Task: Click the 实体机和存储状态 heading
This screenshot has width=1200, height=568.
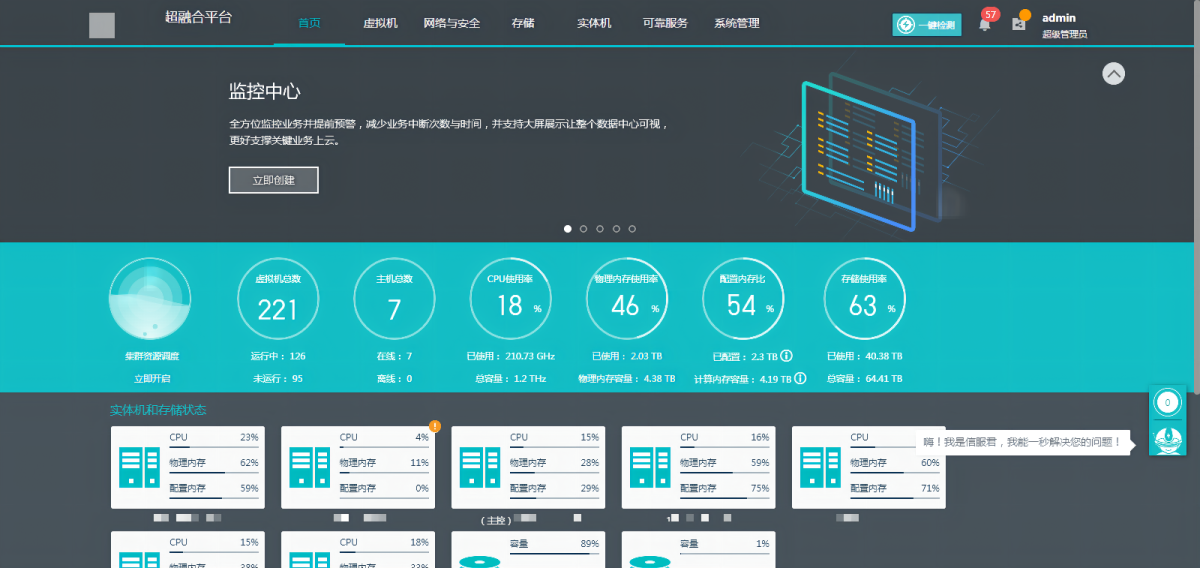Action: click(158, 410)
